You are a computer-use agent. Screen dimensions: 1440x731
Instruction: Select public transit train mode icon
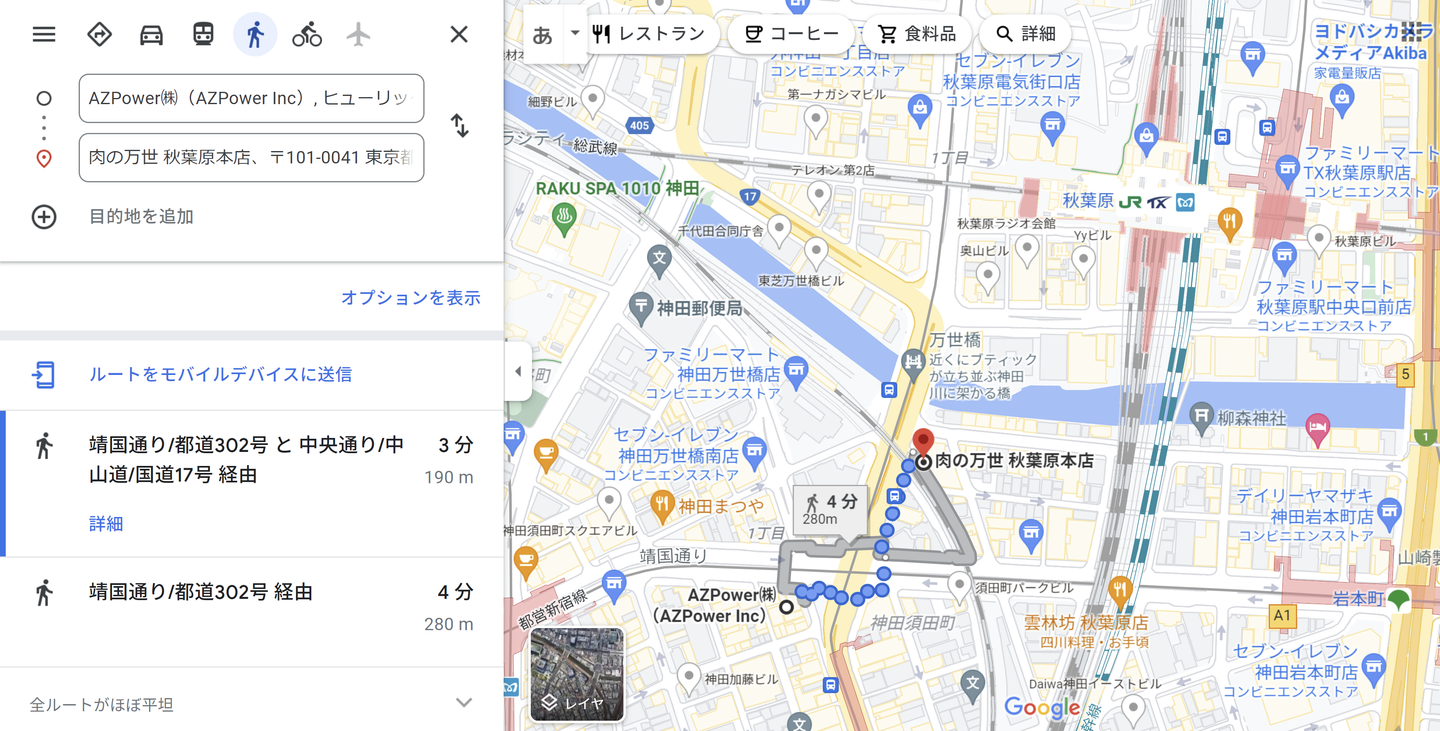point(203,34)
